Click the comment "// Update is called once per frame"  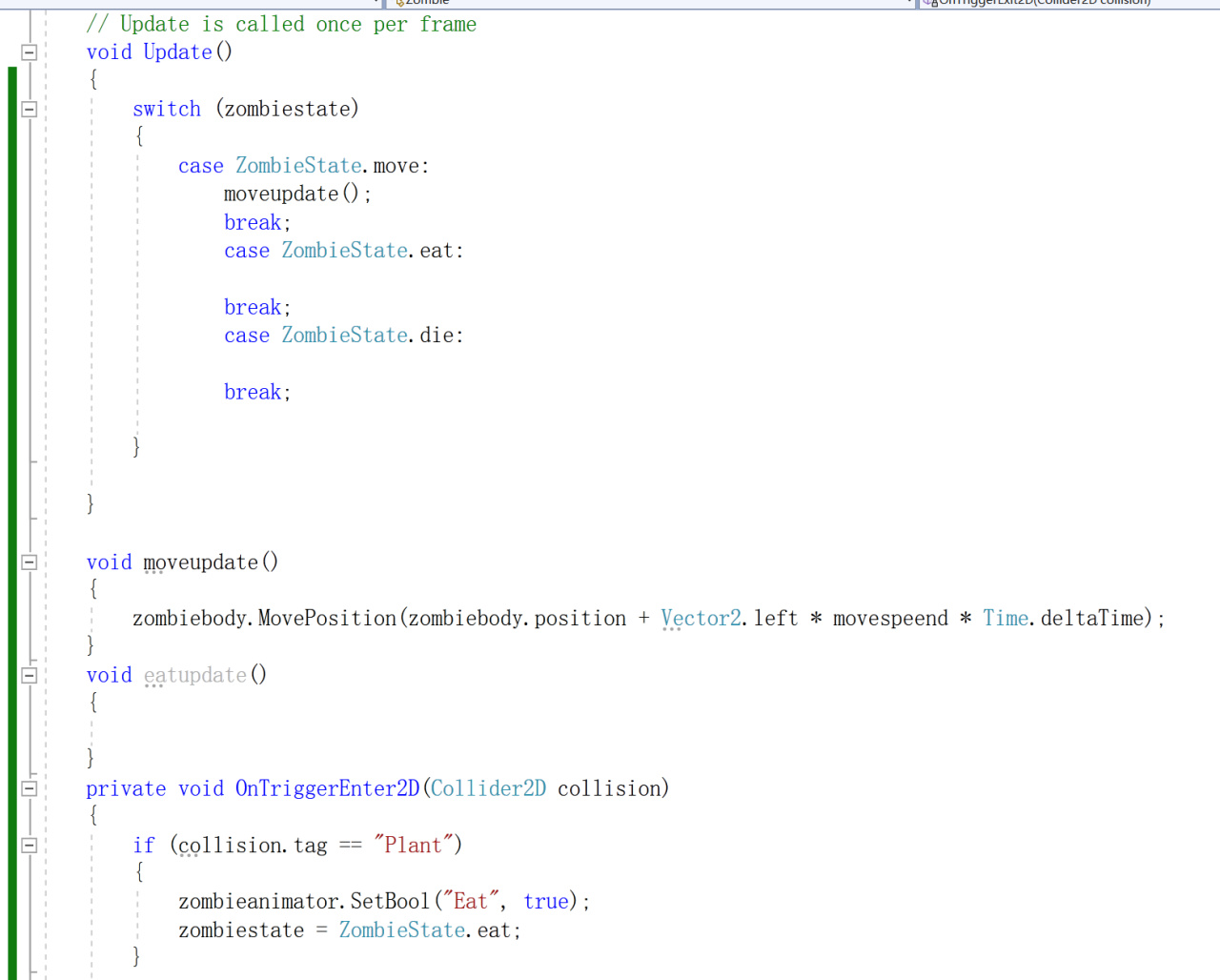pos(281,24)
